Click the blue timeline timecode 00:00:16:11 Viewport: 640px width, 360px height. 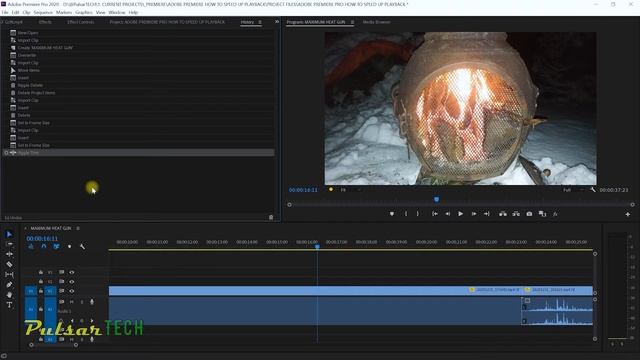(x=42, y=238)
